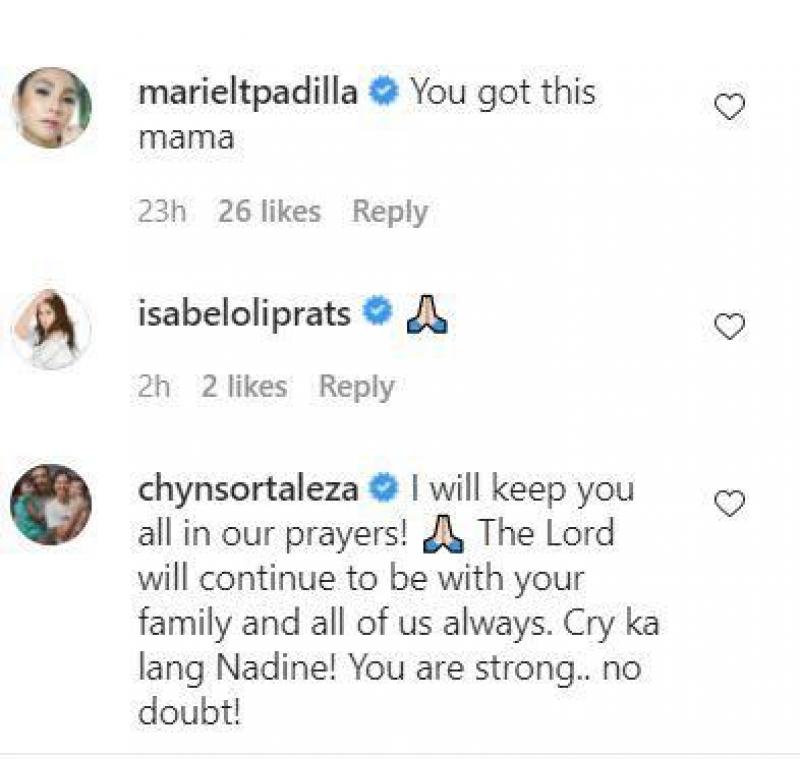This screenshot has height=759, width=800.
Task: Heart chynsortaleza's prayer comment
Action: 729,505
